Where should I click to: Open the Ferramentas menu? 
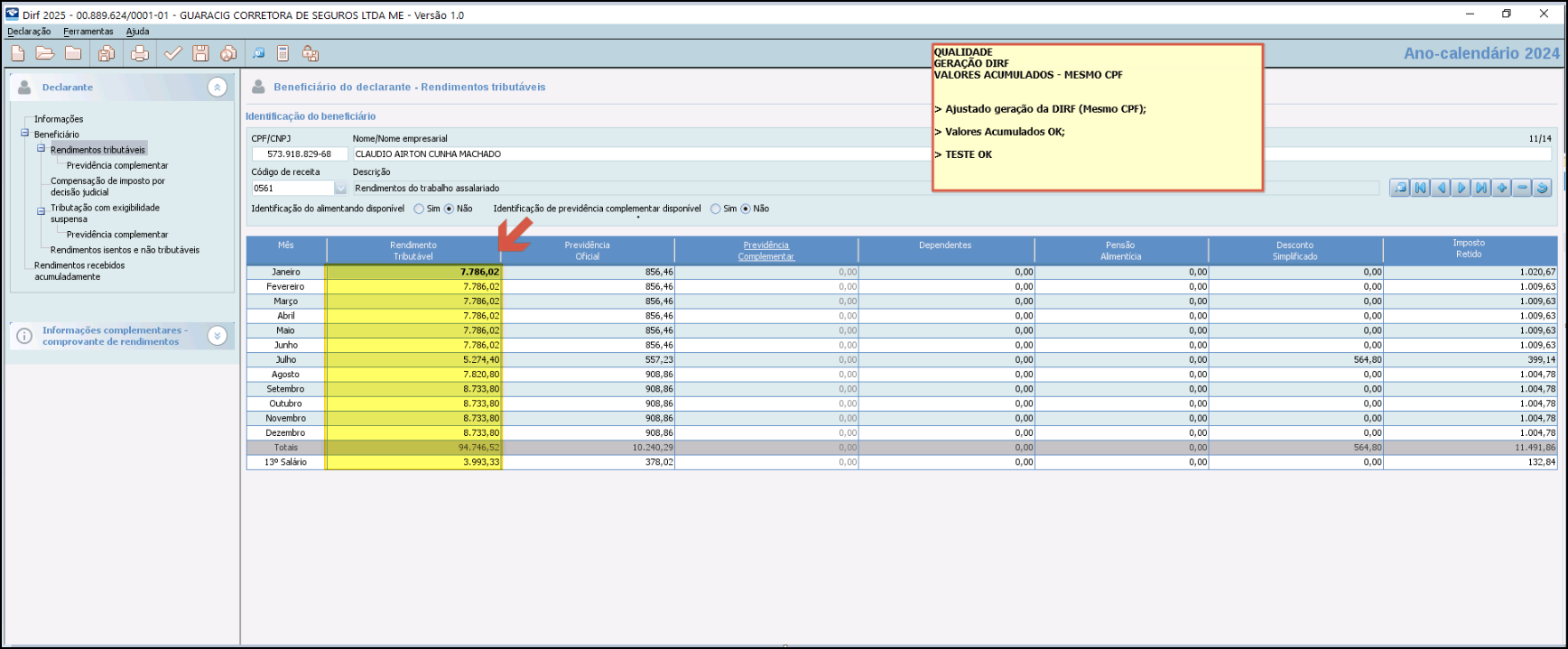point(88,32)
